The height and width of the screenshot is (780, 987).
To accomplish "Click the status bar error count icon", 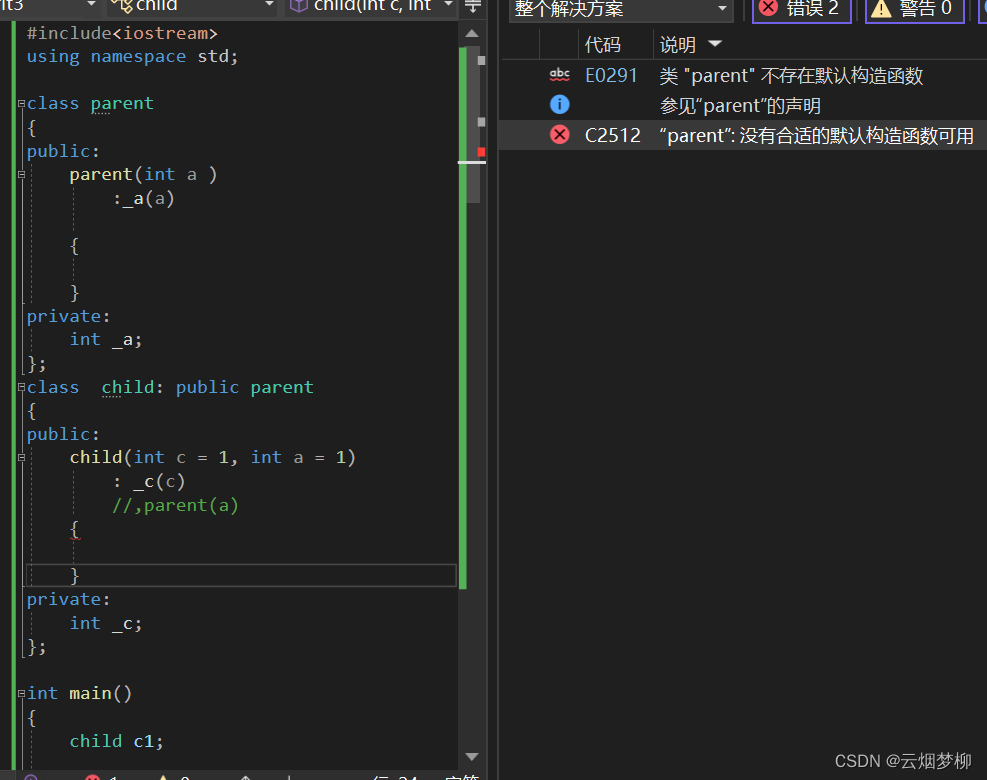I will tap(93, 777).
